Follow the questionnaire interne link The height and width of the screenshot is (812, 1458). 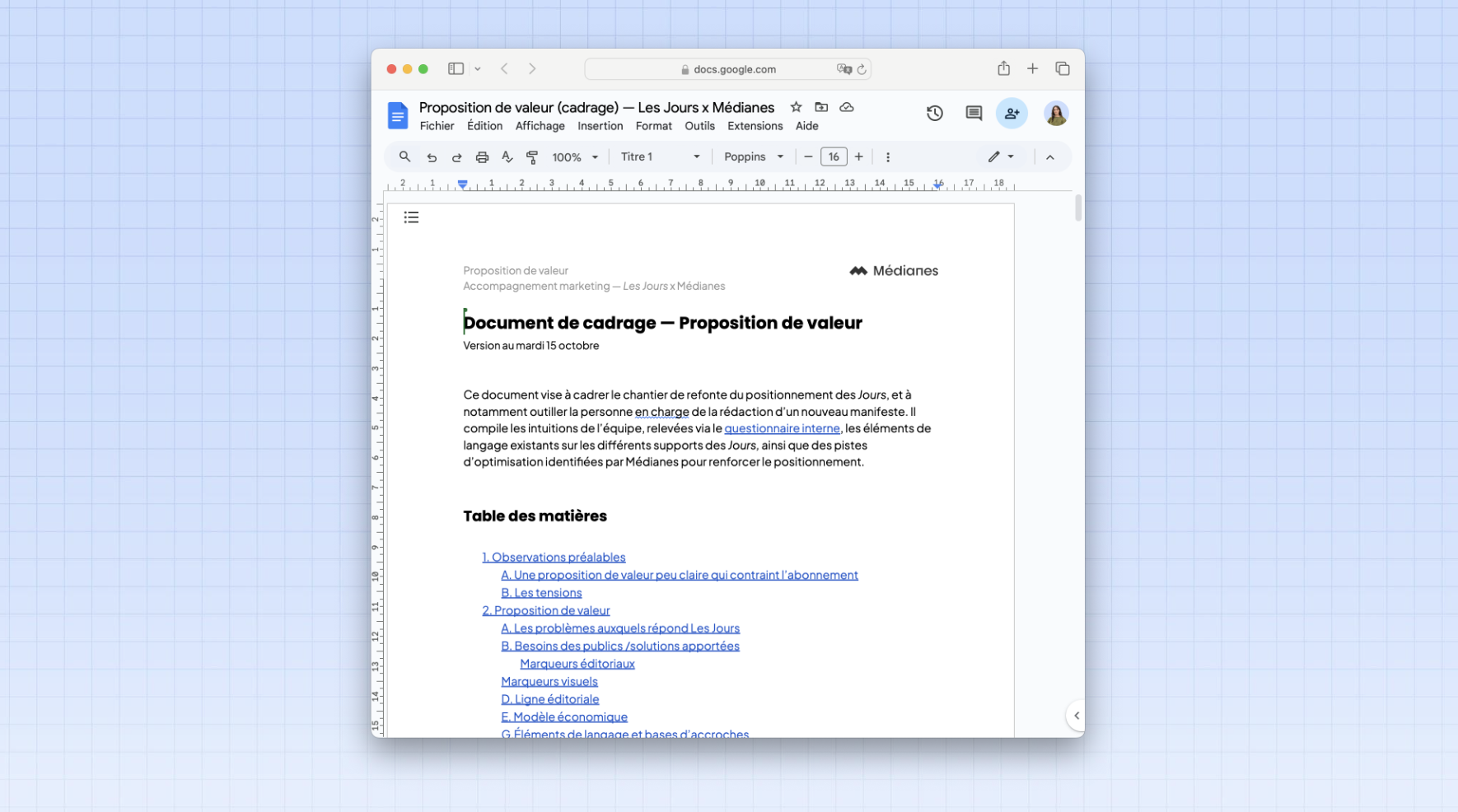(x=782, y=428)
